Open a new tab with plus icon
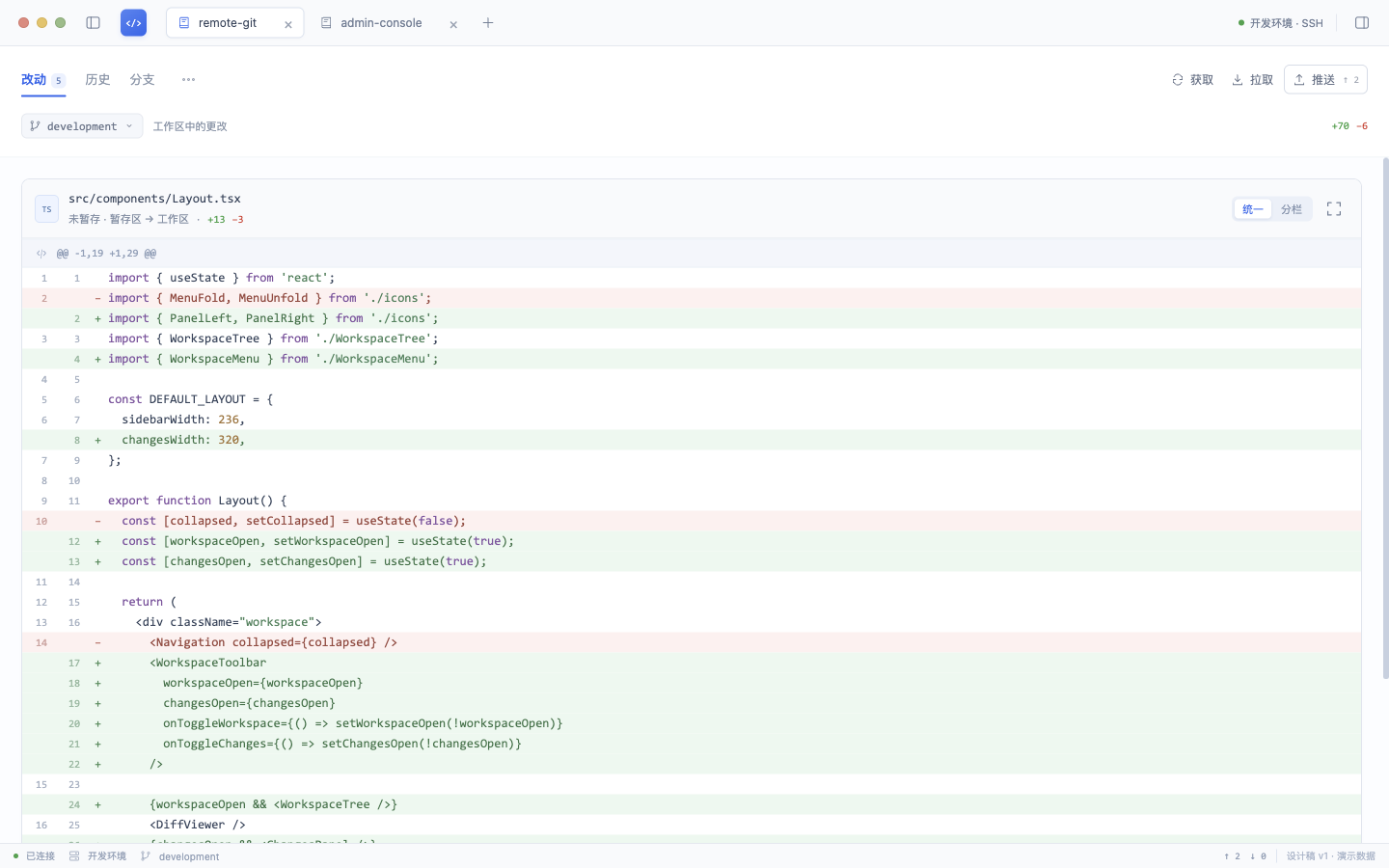Image resolution: width=1389 pixels, height=868 pixels. [x=488, y=23]
